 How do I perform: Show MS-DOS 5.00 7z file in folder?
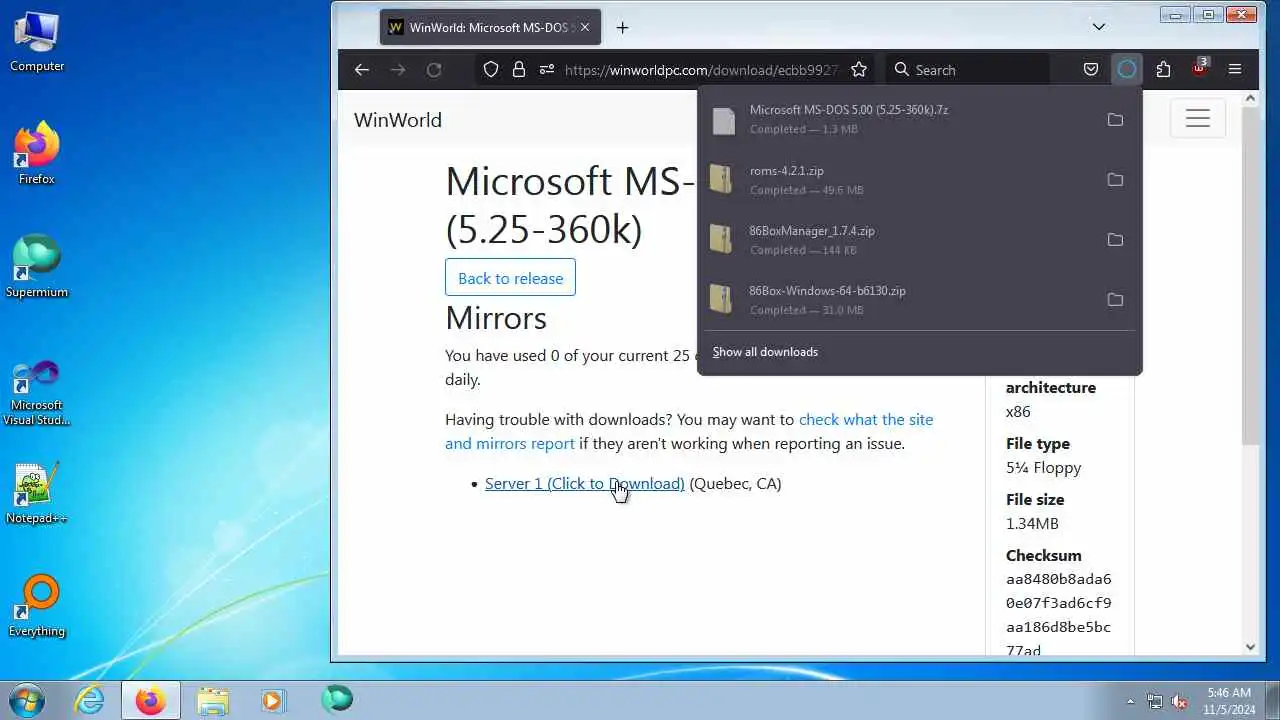[1115, 120]
